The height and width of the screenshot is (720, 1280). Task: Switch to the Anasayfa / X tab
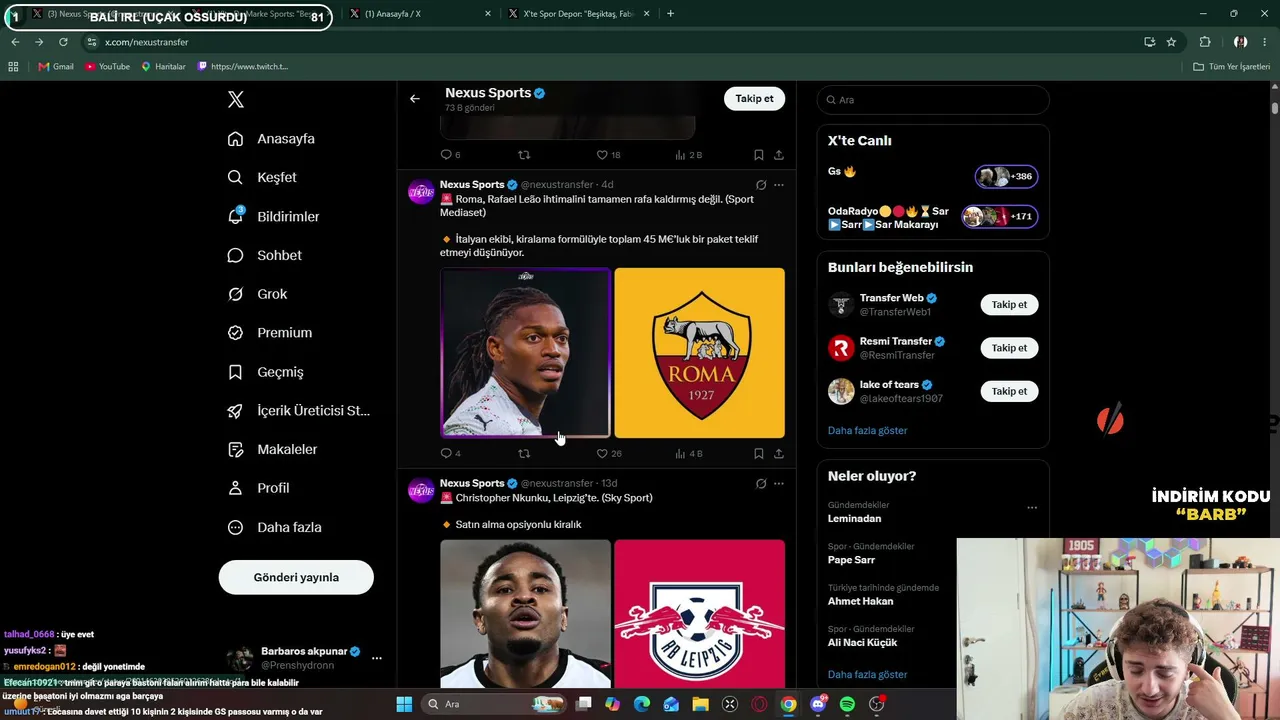418,14
